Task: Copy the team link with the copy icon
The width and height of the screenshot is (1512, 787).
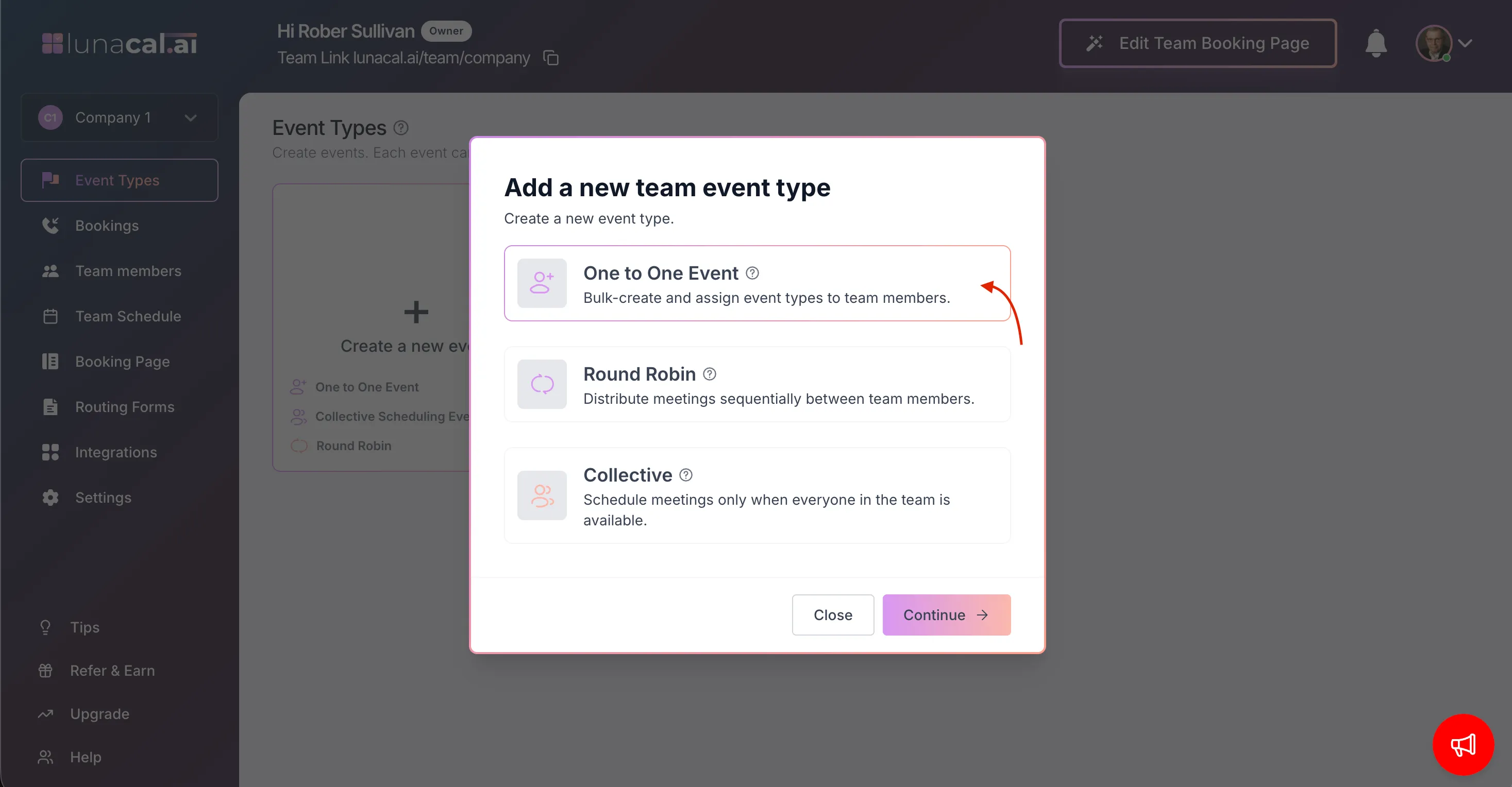Action: (x=550, y=58)
